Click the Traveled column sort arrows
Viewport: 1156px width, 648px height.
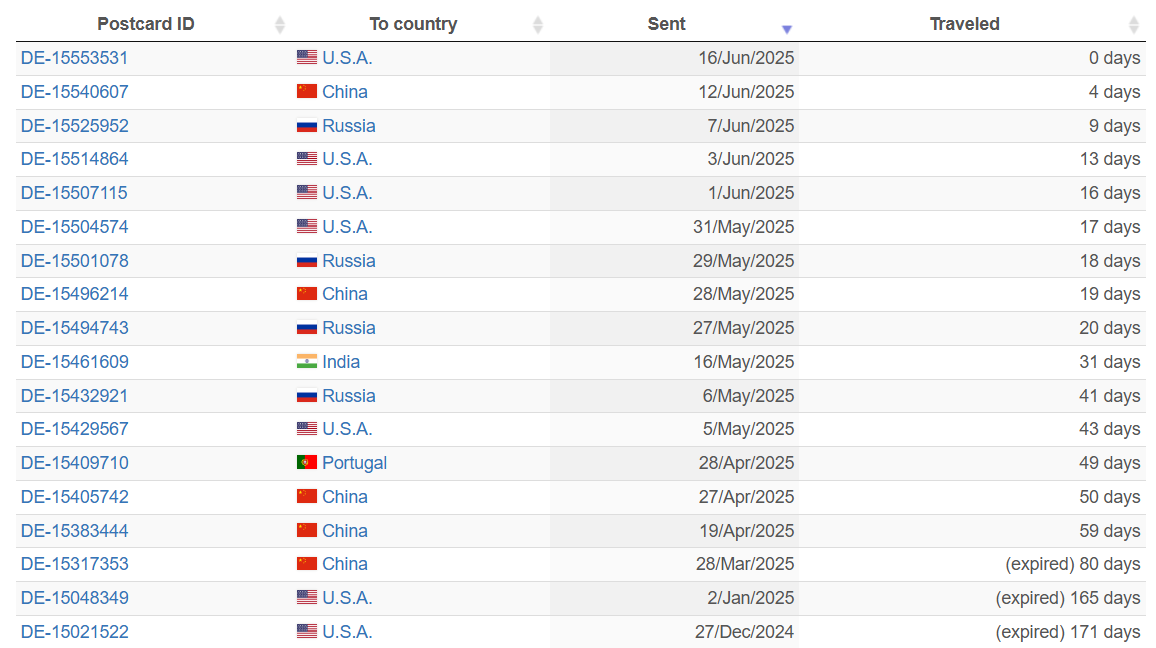[1133, 25]
